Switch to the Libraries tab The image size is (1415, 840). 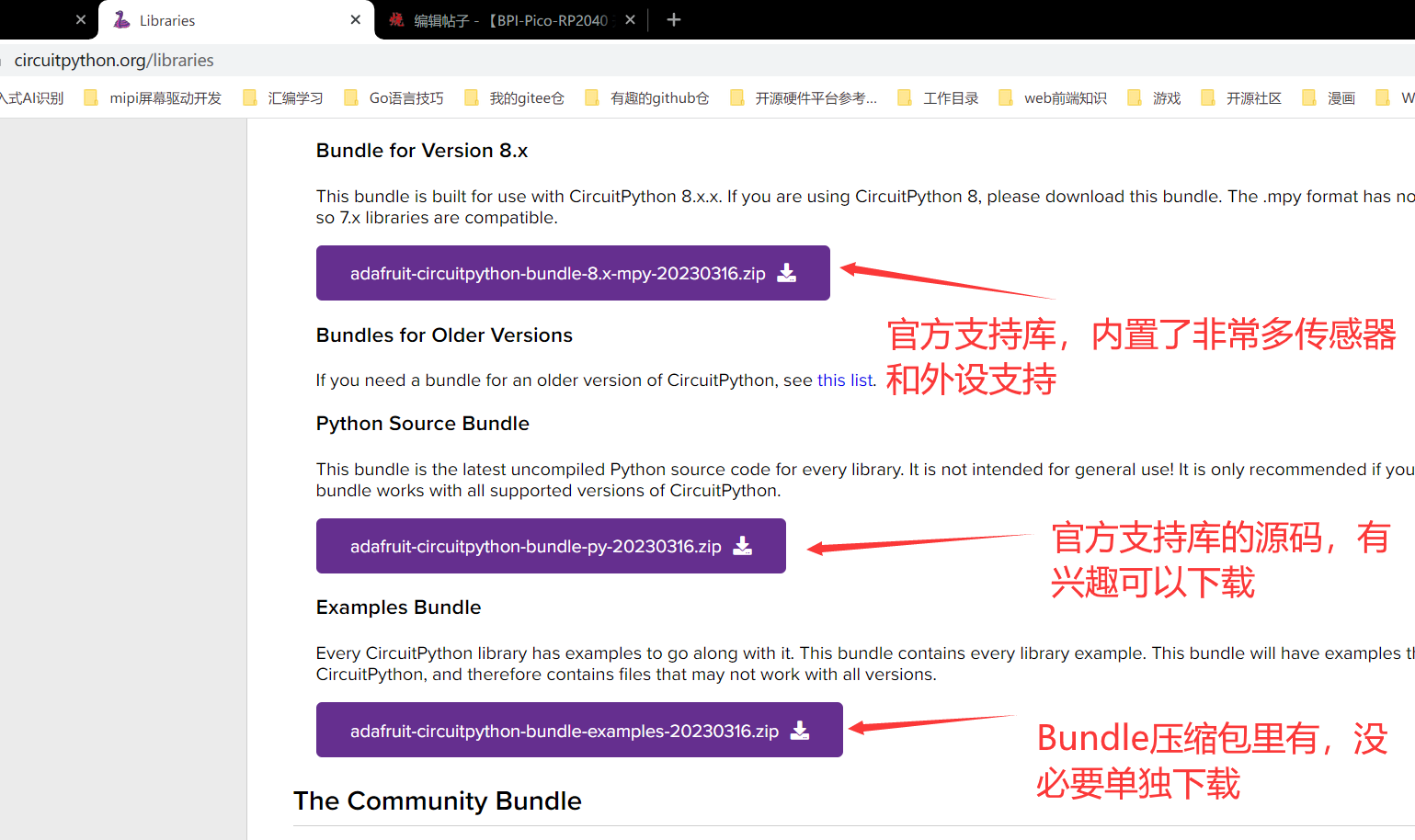(236, 20)
